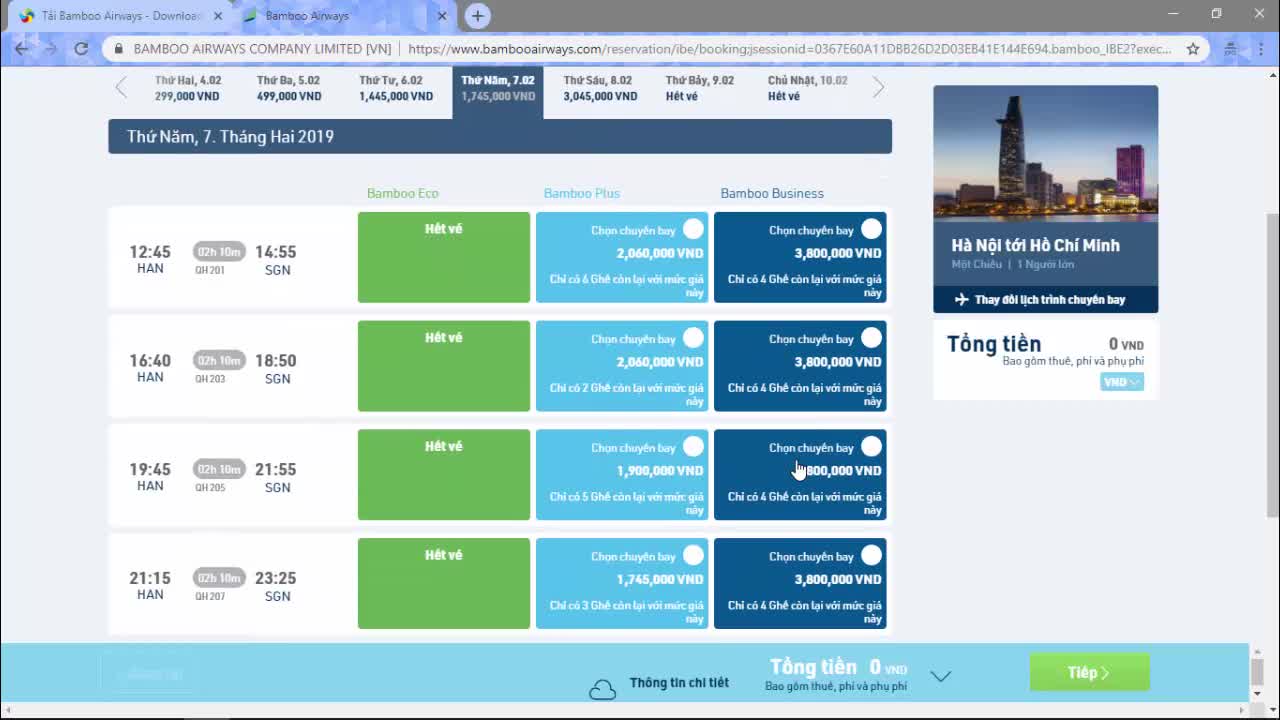This screenshot has height=720, width=1280.
Task: Click airplane icon in Thay đổi lịch trình
Action: click(961, 300)
